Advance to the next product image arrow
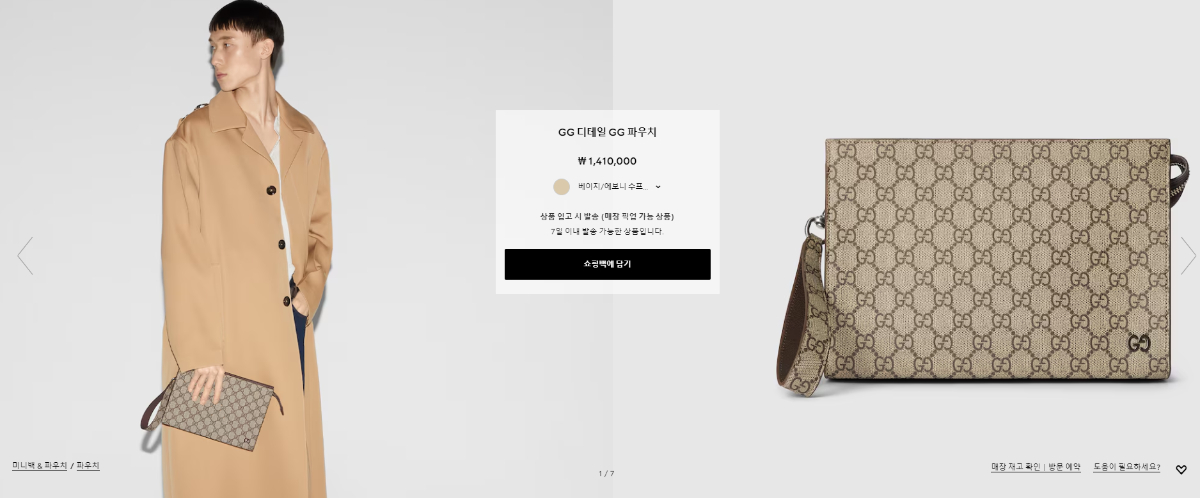Screen dimensions: 1200x498 [1188, 256]
